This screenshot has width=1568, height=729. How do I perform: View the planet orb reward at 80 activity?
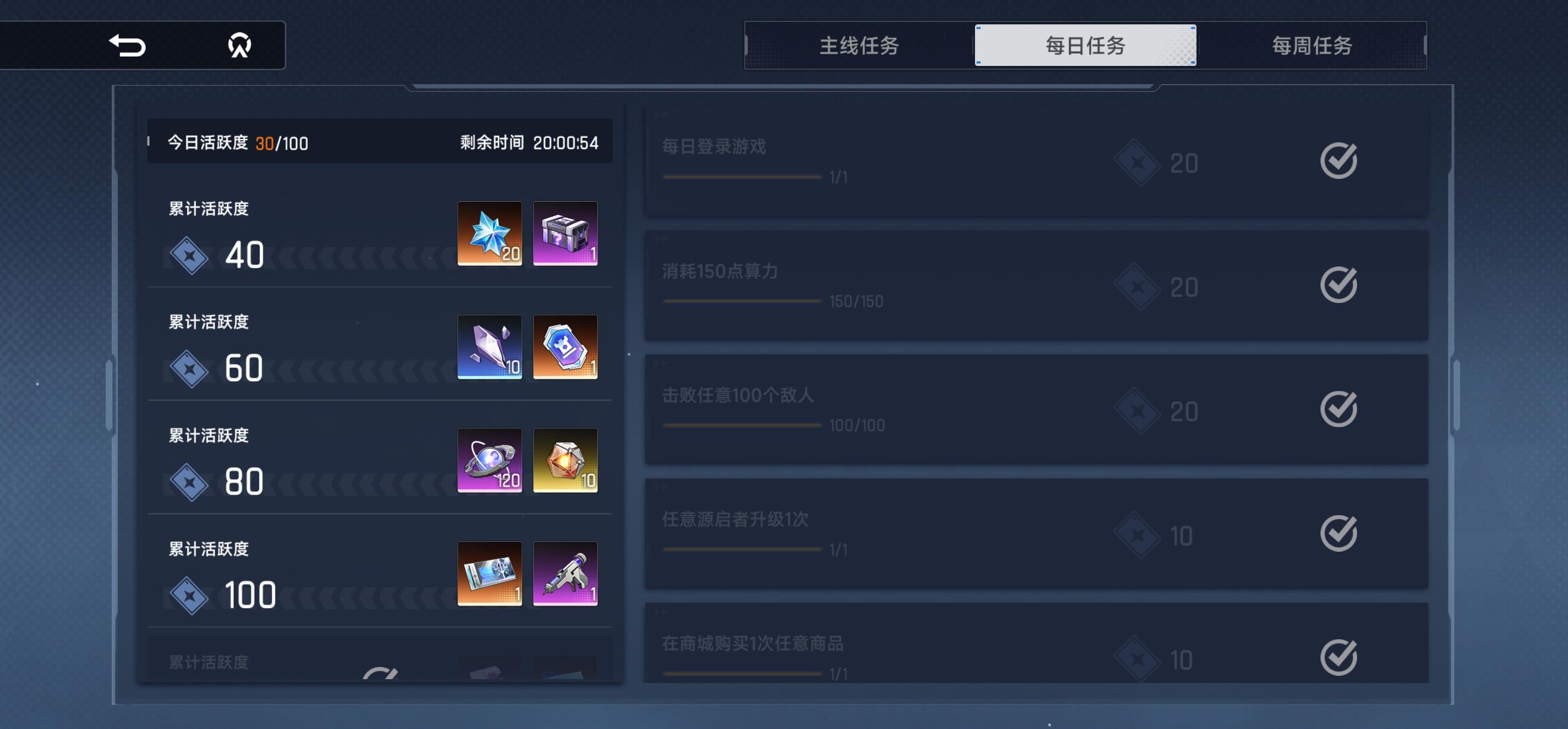coord(489,460)
